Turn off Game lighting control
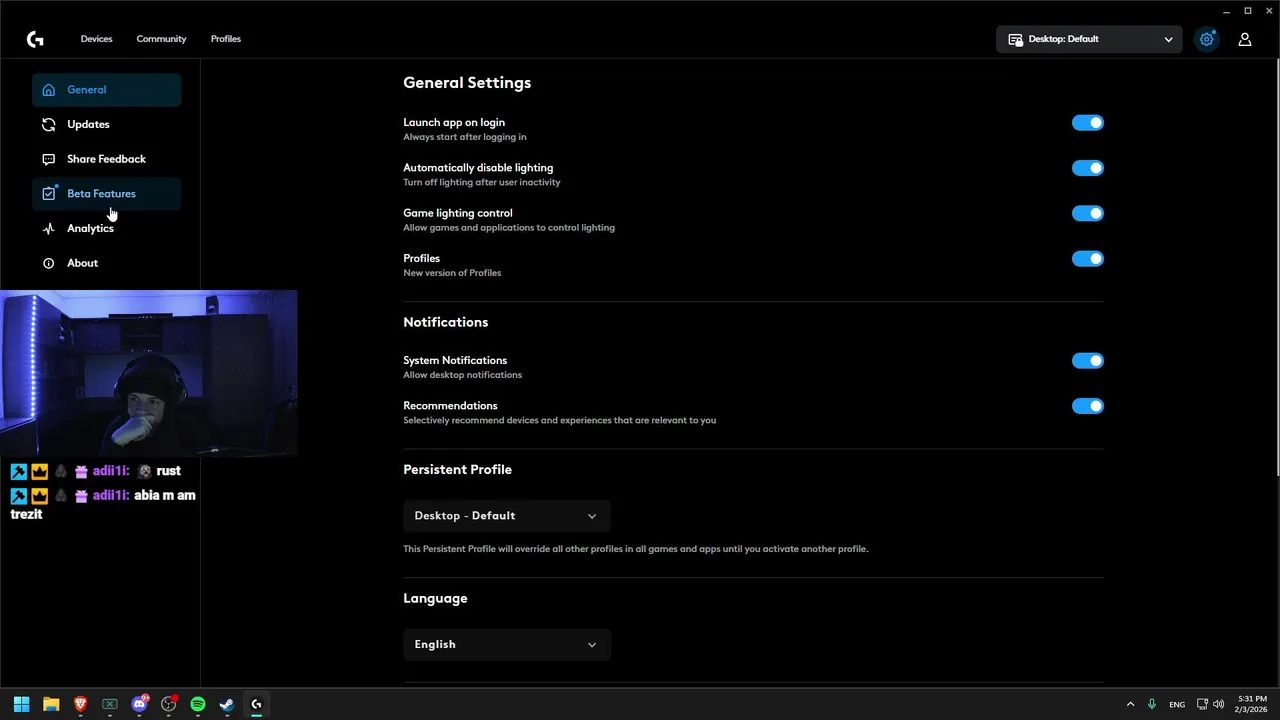 (x=1087, y=213)
